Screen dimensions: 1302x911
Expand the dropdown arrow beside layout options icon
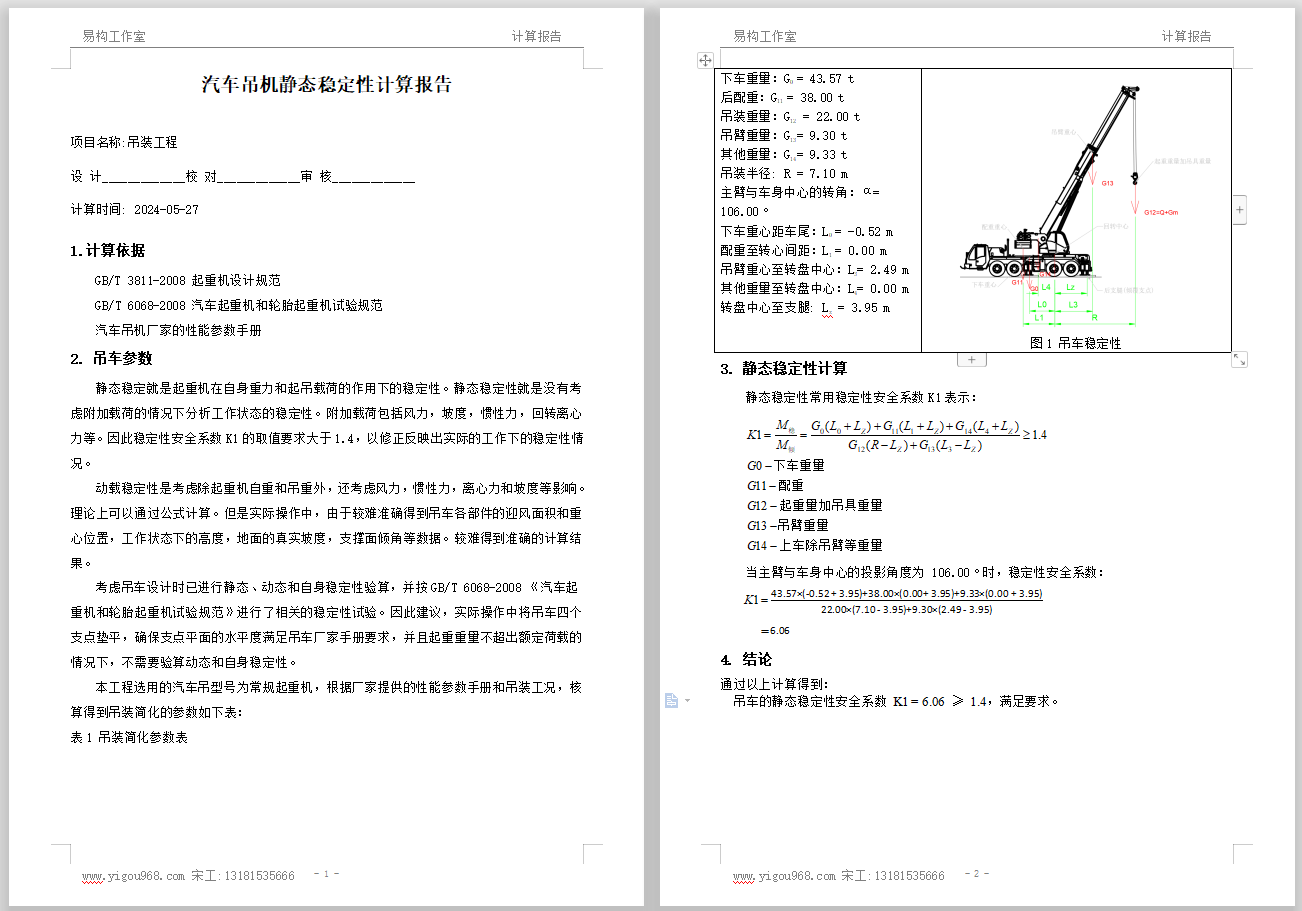click(687, 700)
